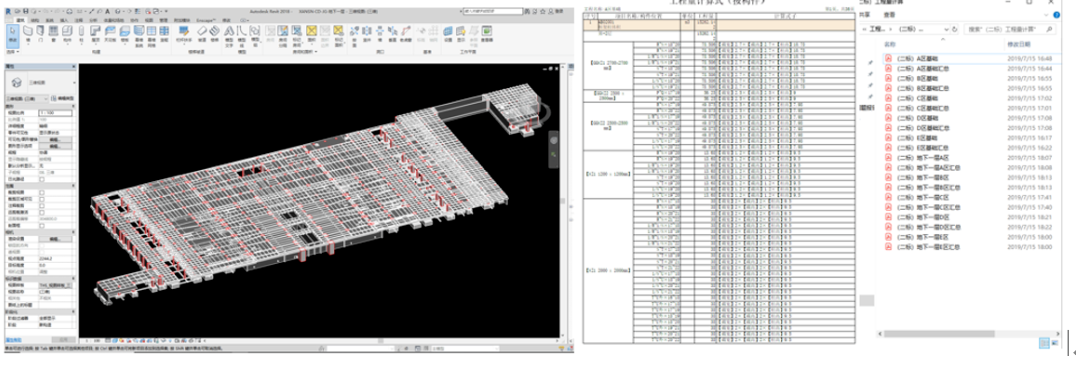Open the Enscape ribbon tab
1076x367 pixels.
click(206, 21)
